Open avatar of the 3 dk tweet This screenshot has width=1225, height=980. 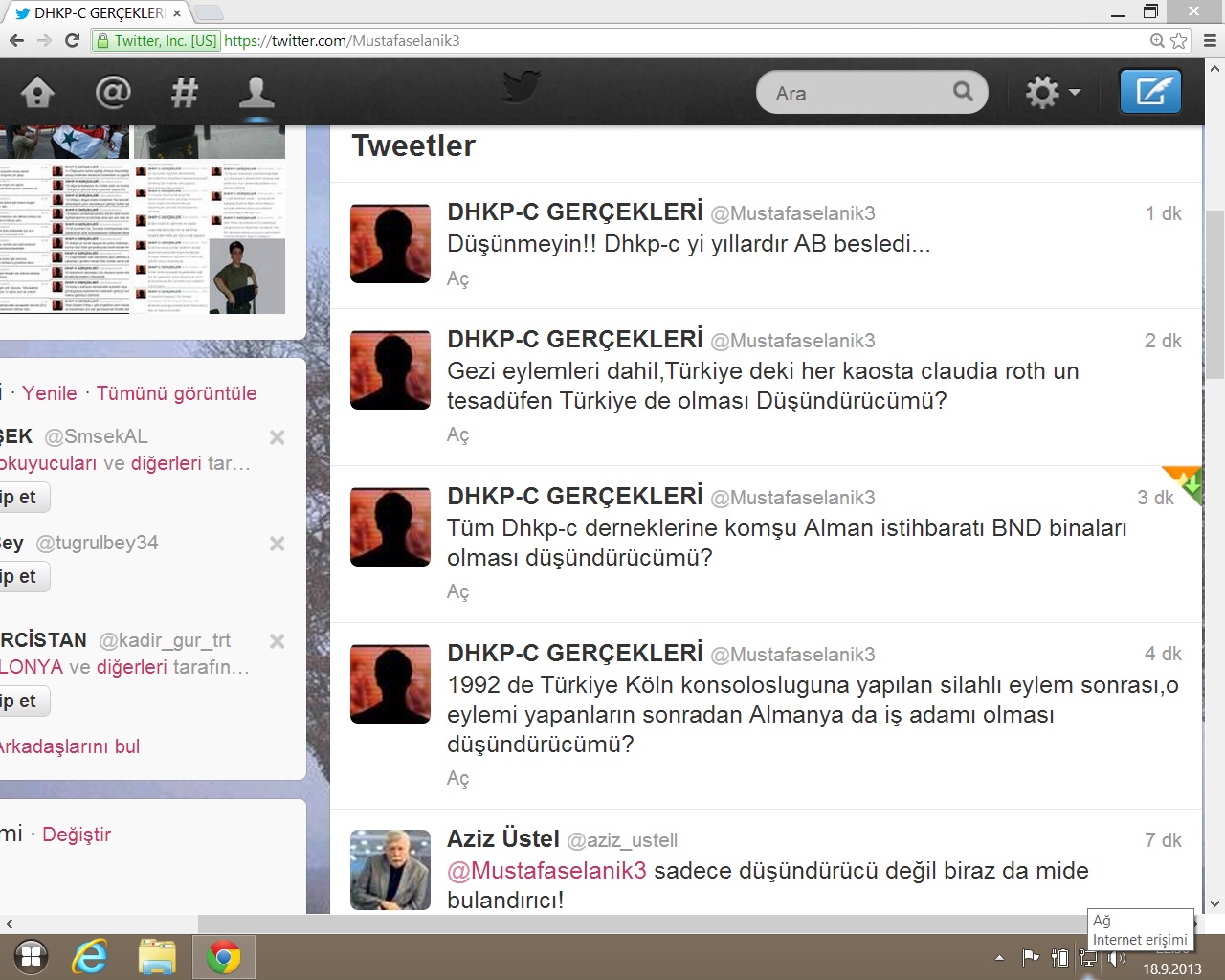point(390,526)
